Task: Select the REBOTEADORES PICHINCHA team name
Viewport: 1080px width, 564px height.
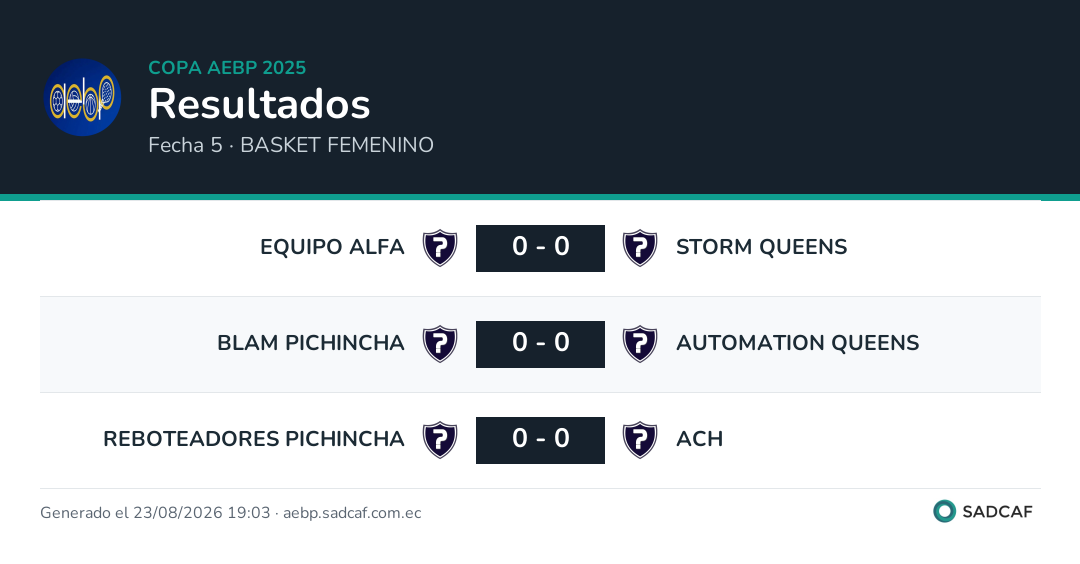Action: [x=253, y=439]
